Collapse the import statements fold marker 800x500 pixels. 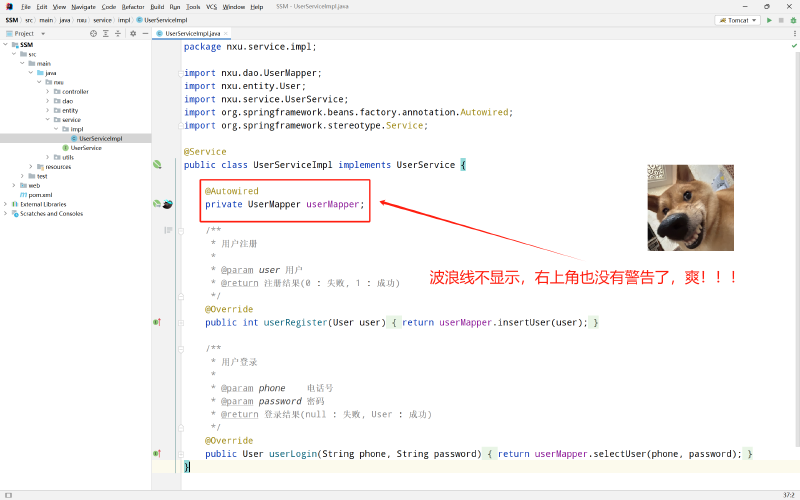[181, 73]
